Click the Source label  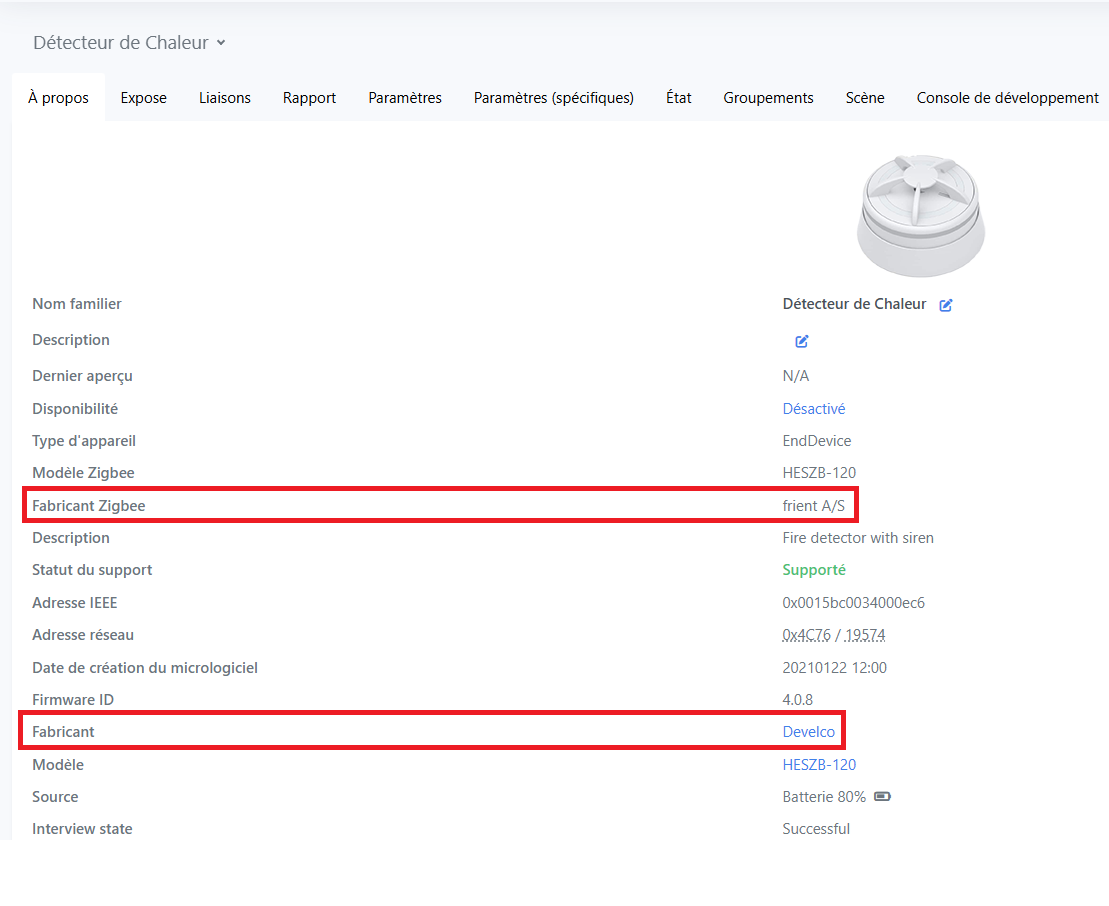pos(55,797)
